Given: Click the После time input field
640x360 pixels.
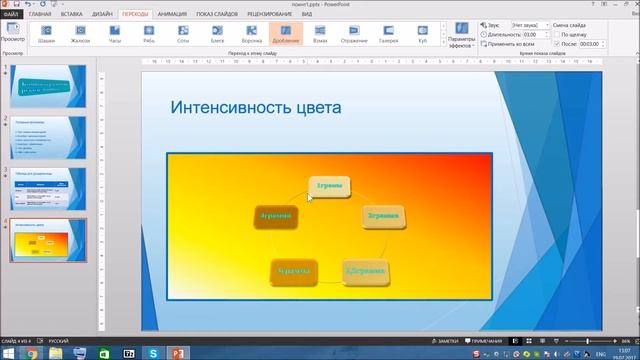Looking at the screenshot, I should 589,44.
